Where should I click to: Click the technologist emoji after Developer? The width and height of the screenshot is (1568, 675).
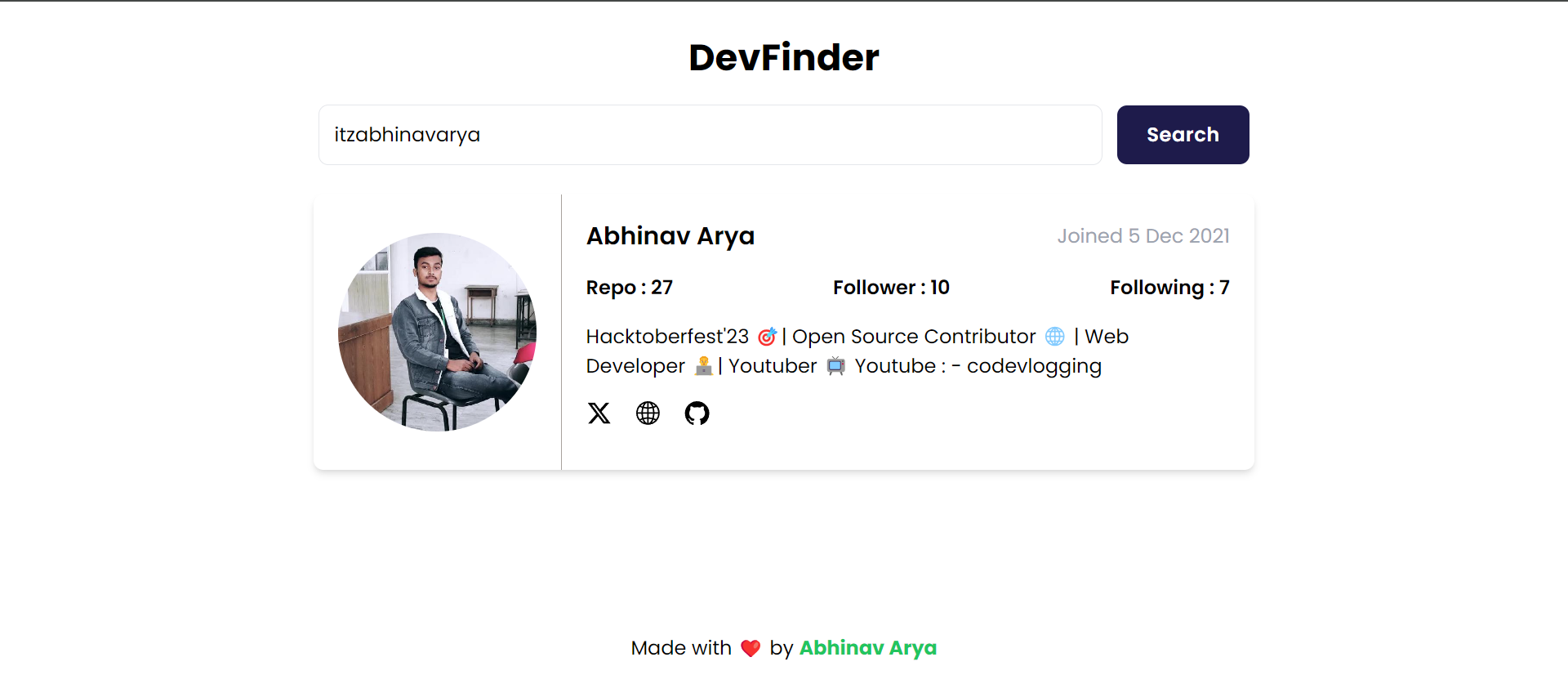pyautogui.click(x=703, y=366)
